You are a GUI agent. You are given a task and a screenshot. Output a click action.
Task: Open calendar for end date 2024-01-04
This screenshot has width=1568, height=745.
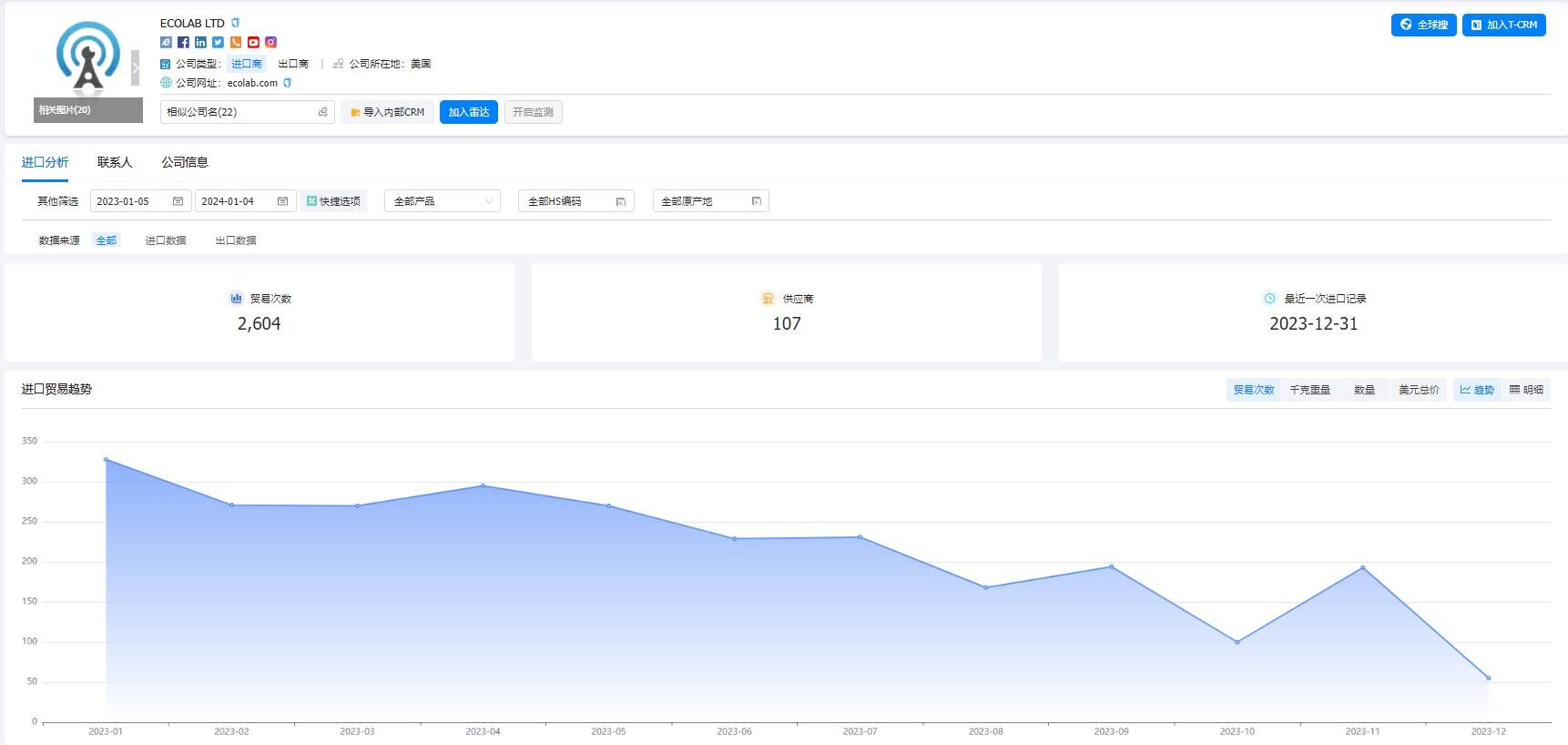282,201
